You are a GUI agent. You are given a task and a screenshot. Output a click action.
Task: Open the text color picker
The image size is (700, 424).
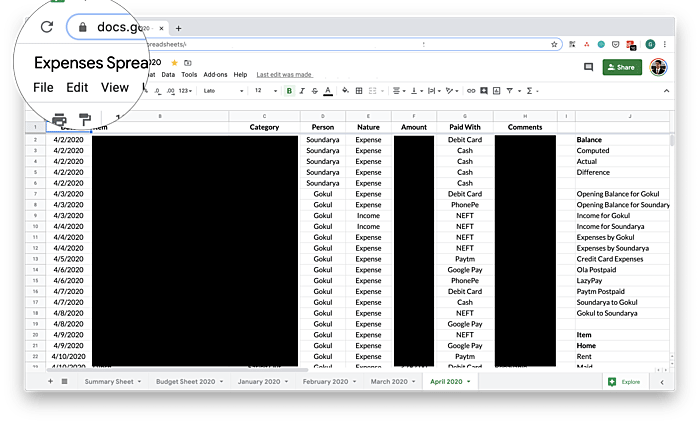[x=328, y=91]
